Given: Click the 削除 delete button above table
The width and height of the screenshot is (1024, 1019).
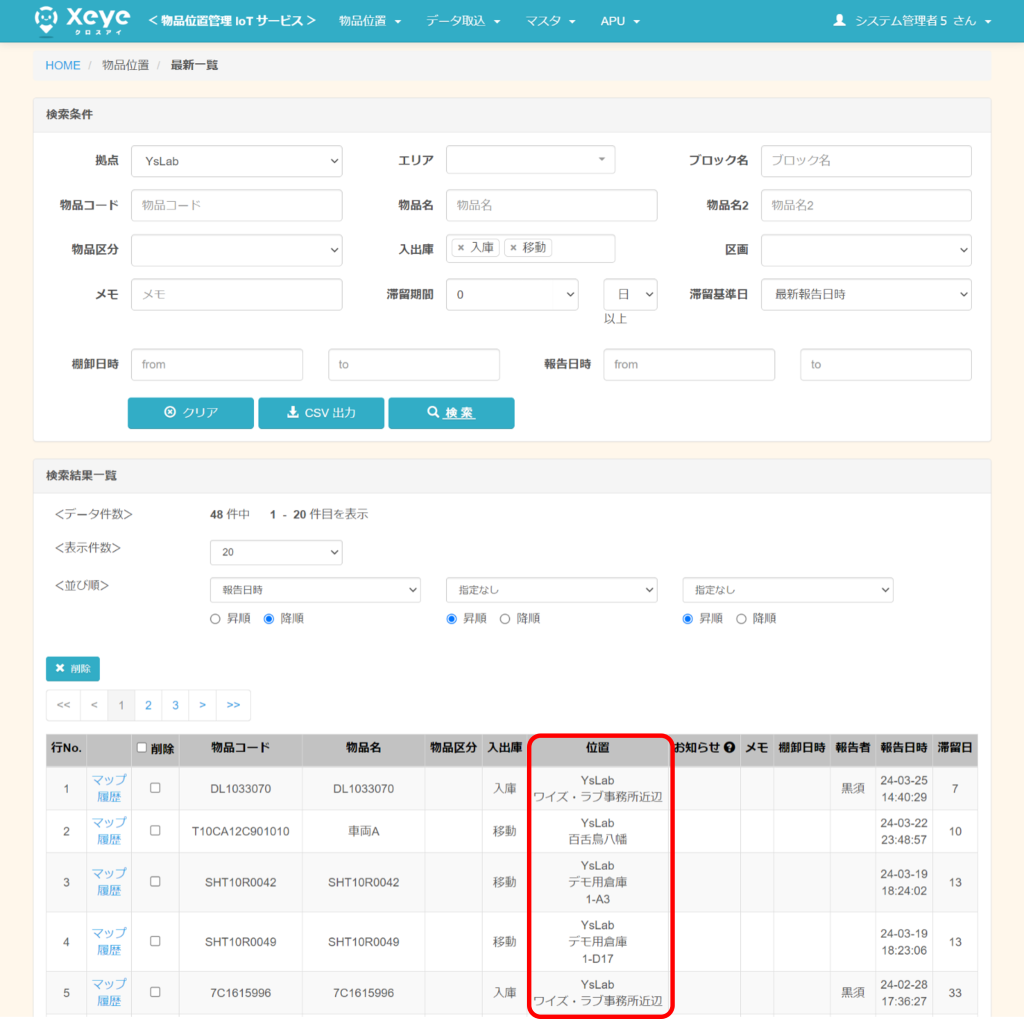Looking at the screenshot, I should [73, 668].
